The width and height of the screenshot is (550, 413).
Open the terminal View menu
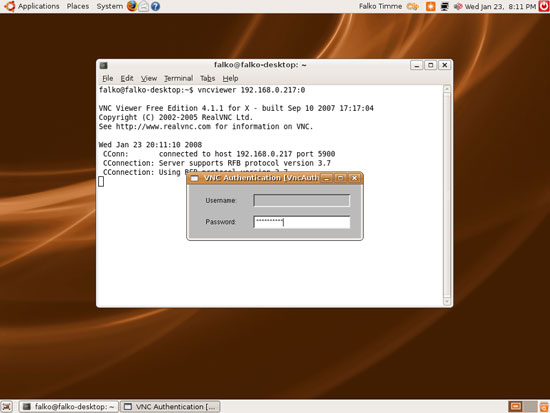[149, 78]
